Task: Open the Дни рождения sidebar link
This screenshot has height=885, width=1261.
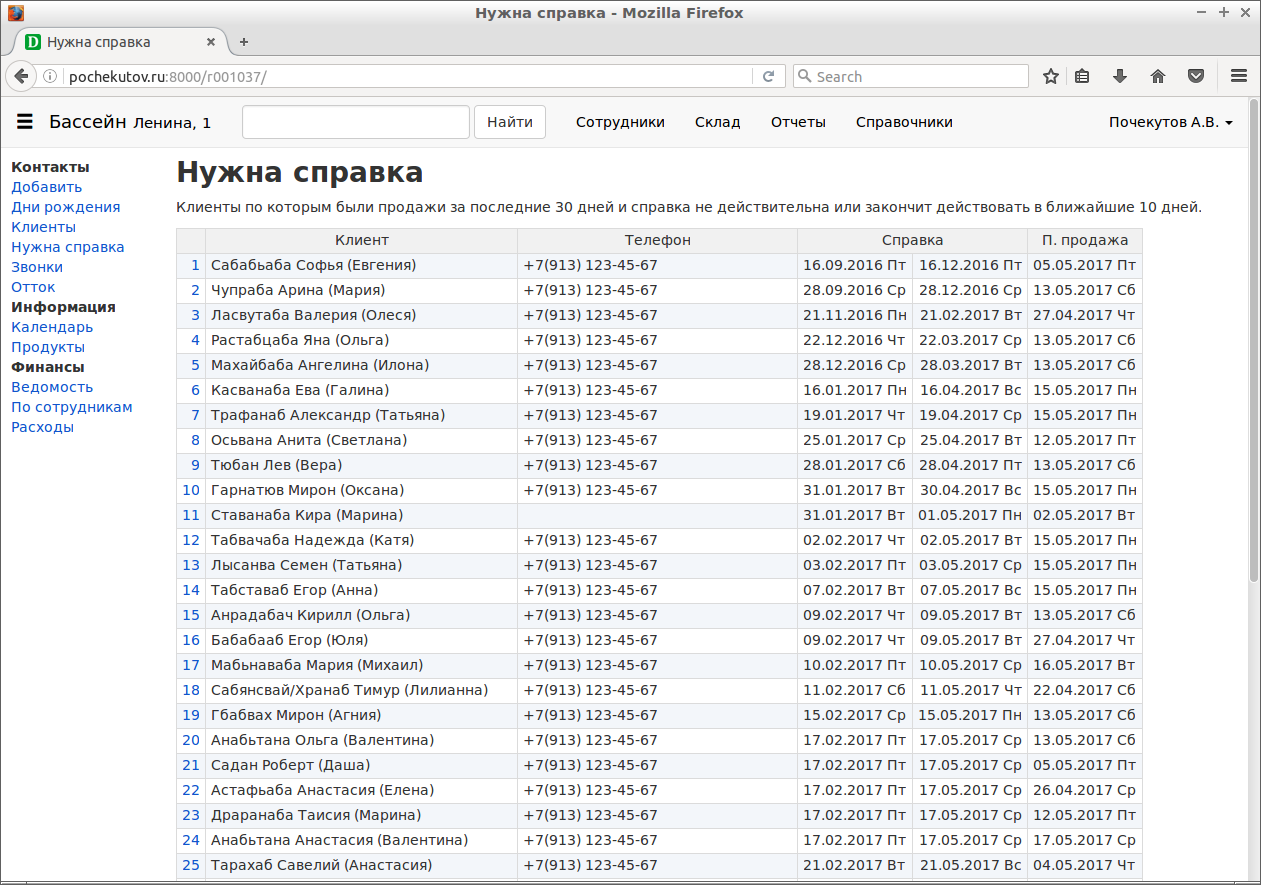Action: 66,207
